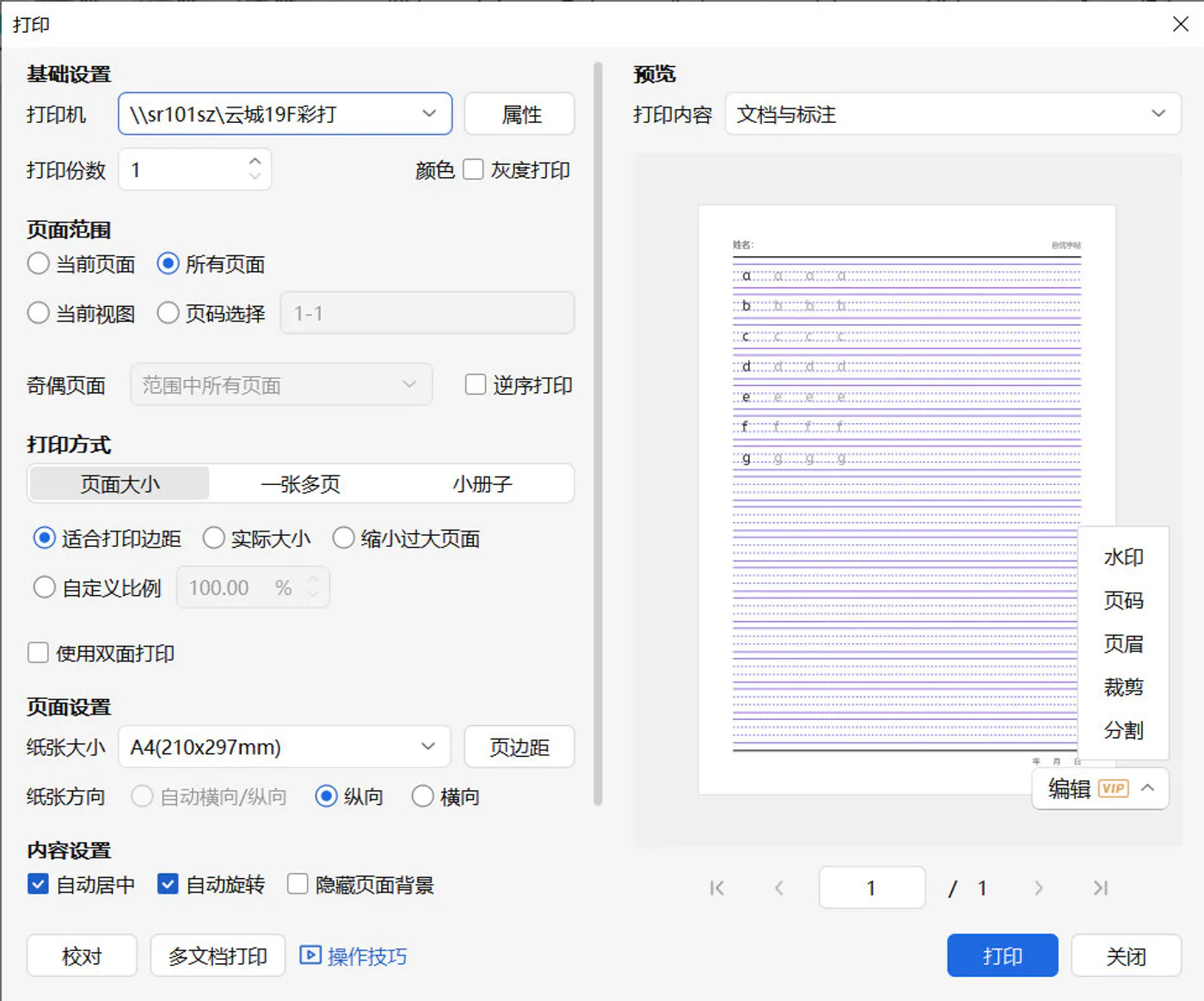This screenshot has width=1204, height=1001.
Task: Click 多文档打印 button
Action: [218, 955]
